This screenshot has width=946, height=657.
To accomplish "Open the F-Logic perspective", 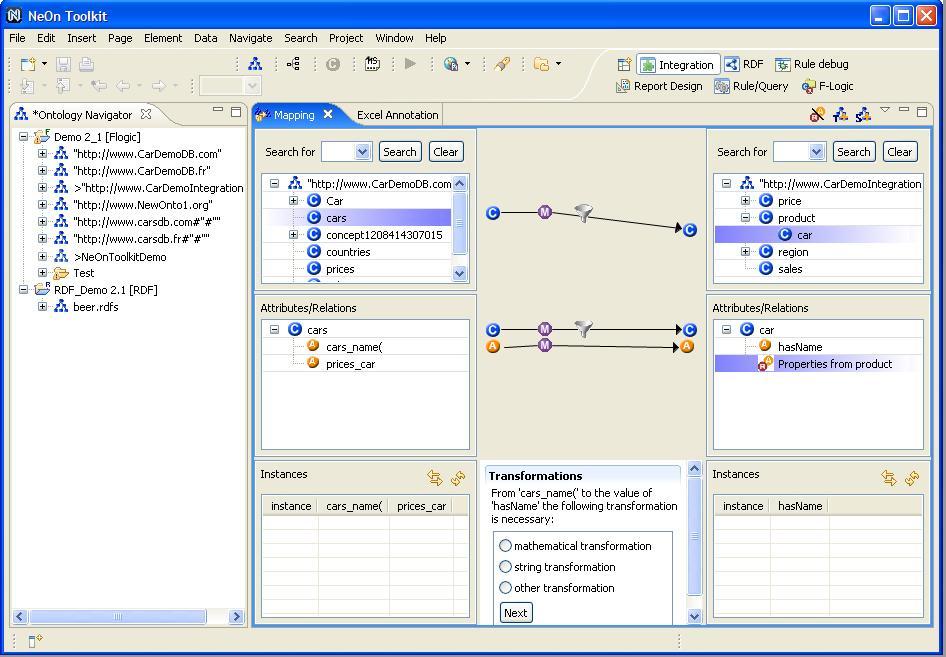I will pyautogui.click(x=827, y=86).
